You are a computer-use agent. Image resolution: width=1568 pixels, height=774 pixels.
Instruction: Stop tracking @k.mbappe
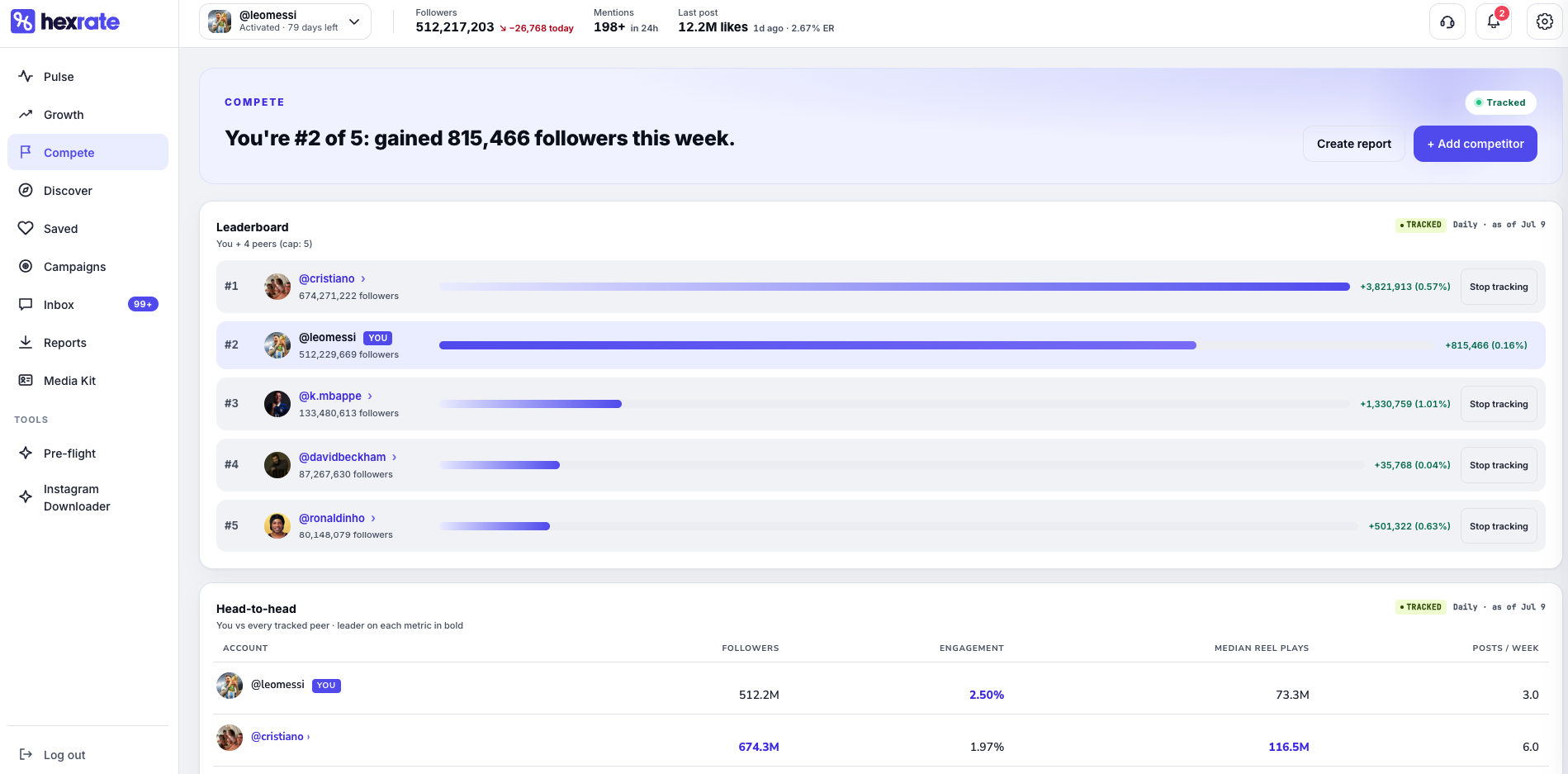click(1499, 404)
